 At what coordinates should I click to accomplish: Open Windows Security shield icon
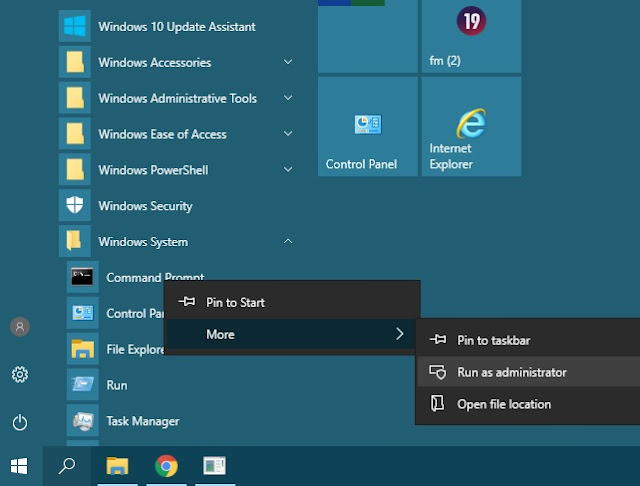[x=75, y=205]
